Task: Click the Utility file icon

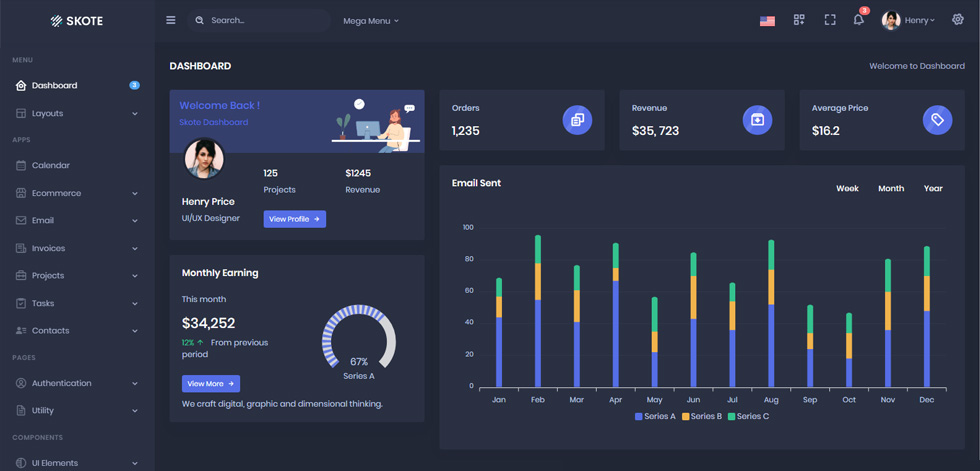Action: pyautogui.click(x=21, y=410)
